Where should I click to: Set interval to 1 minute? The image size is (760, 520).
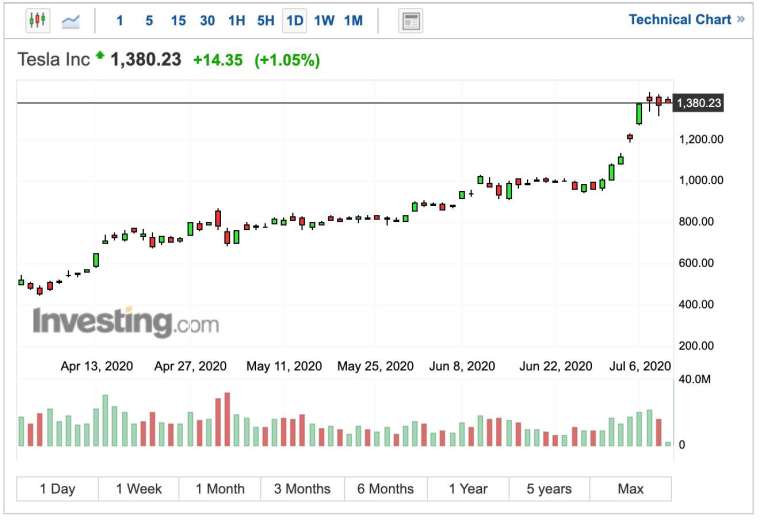coord(120,21)
